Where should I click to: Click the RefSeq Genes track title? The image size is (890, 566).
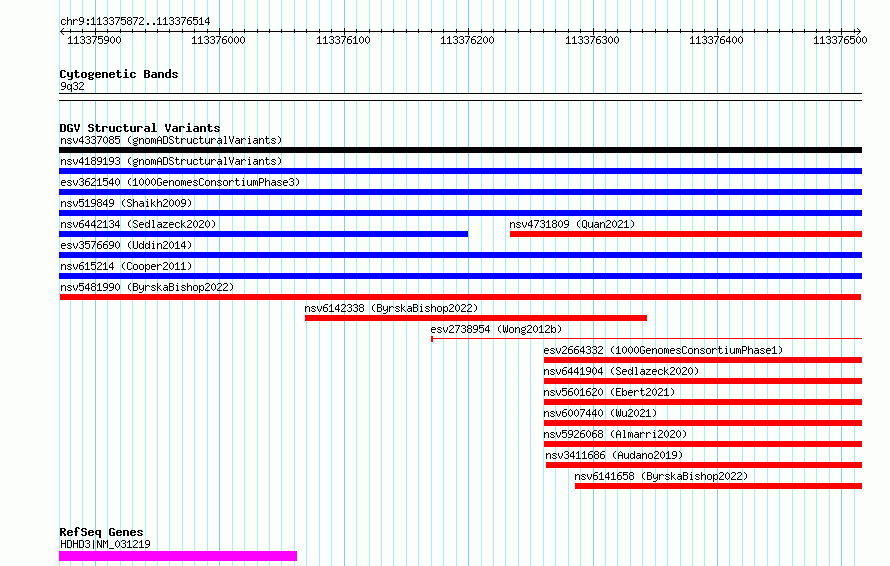pyautogui.click(x=101, y=533)
